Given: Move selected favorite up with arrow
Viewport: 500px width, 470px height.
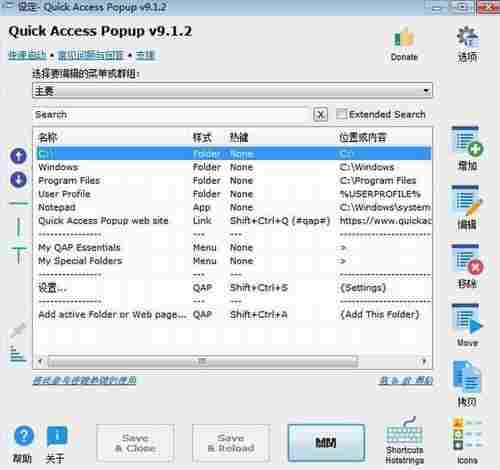Looking at the screenshot, I should (19, 156).
